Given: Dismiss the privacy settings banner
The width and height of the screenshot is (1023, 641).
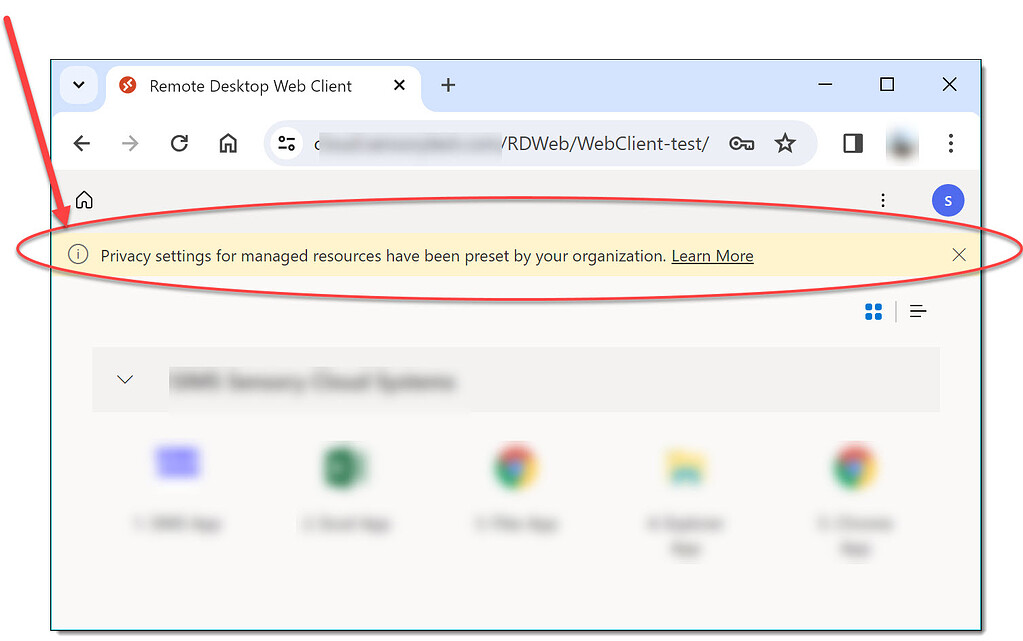Looking at the screenshot, I should coord(959,254).
